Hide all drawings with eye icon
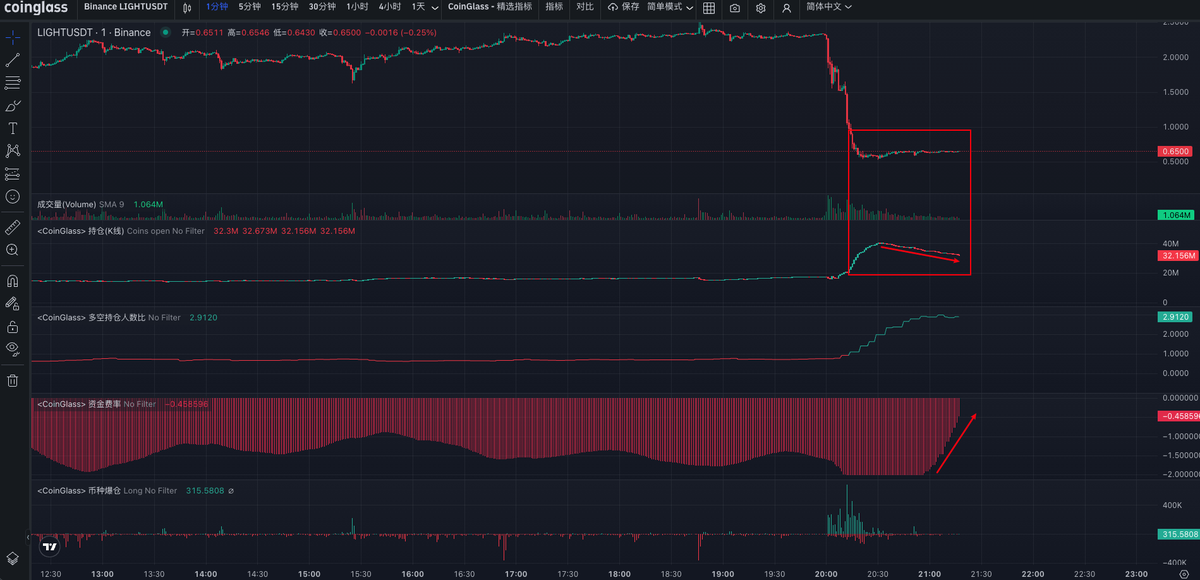The width and height of the screenshot is (1200, 580). tap(13, 348)
